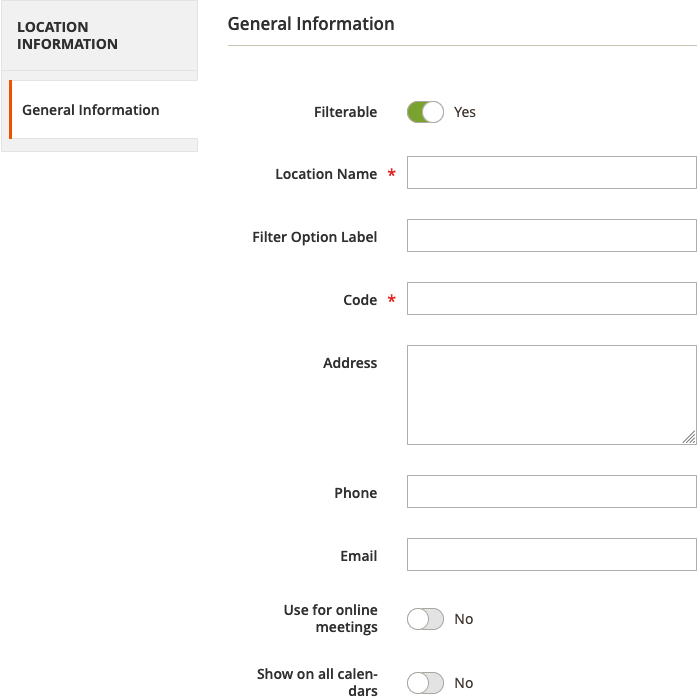Click inside the Address text area

(x=551, y=394)
